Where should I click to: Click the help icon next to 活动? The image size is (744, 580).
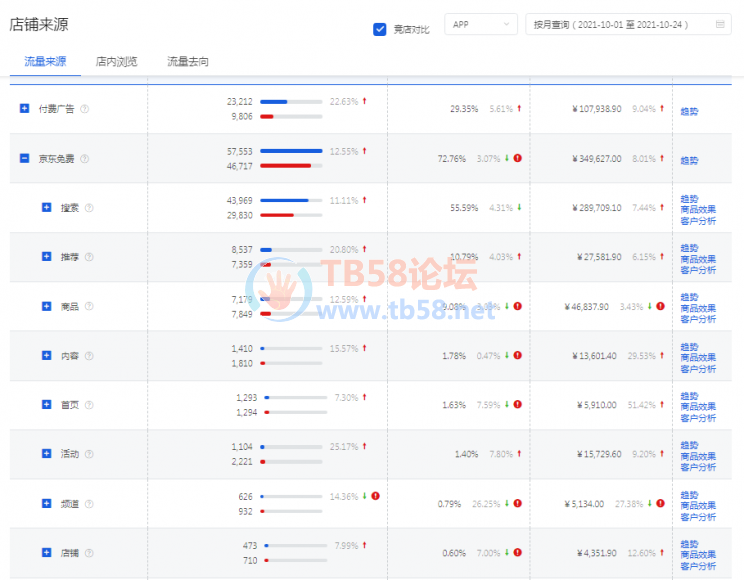[89, 454]
